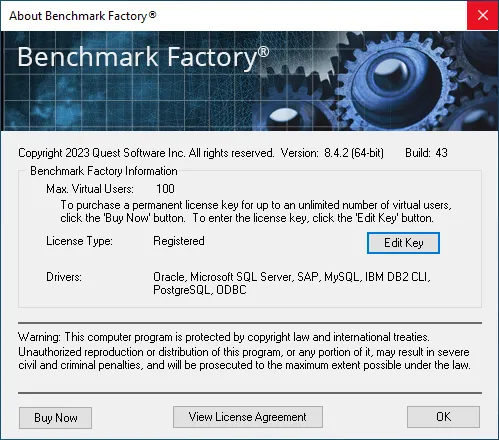499x440 pixels.
Task: Click the About Benchmark Factory window title
Action: click(x=83, y=16)
